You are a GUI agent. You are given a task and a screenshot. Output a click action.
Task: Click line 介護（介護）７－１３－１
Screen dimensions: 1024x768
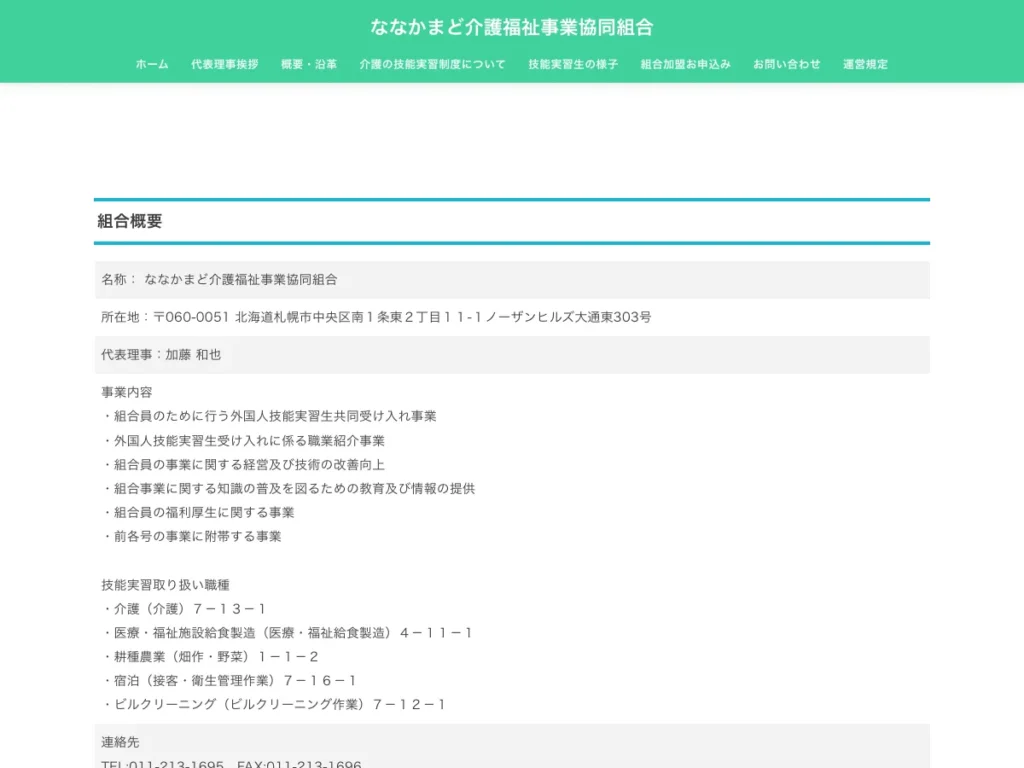click(x=184, y=609)
